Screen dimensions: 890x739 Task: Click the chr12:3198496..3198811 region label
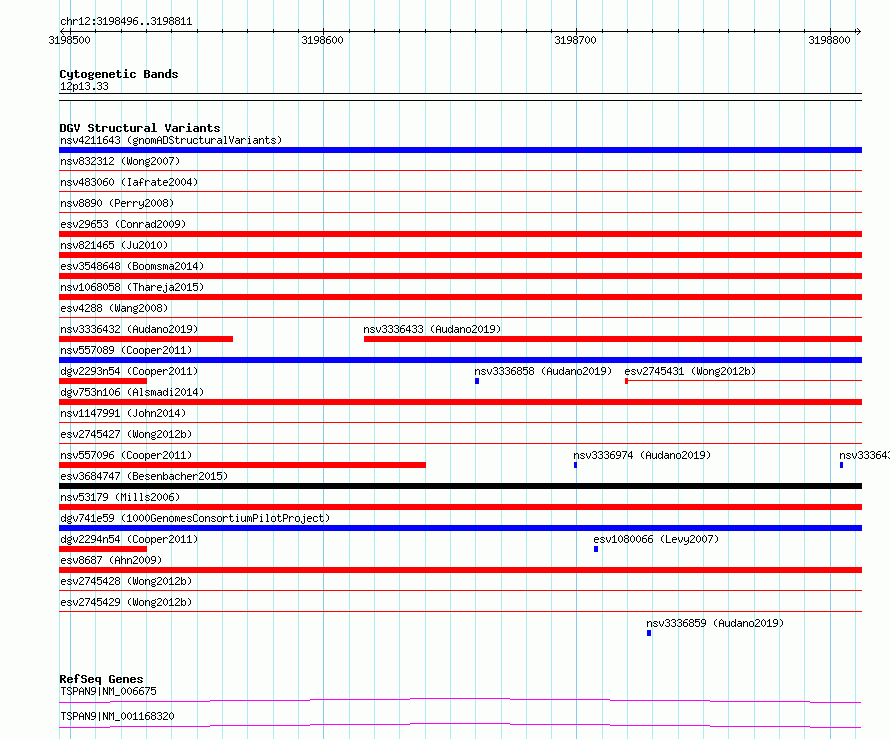point(126,22)
